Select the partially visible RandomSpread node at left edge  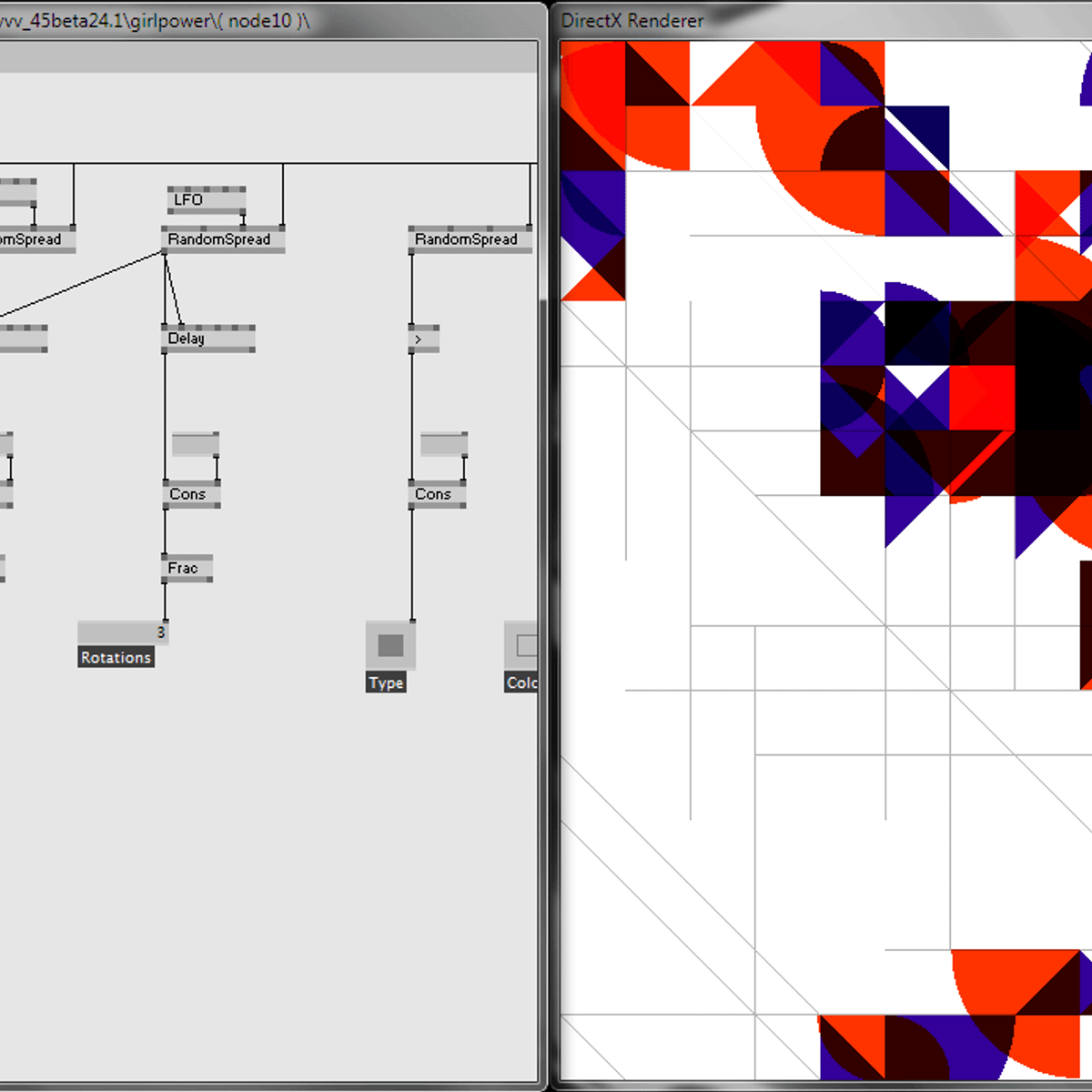coord(35,239)
